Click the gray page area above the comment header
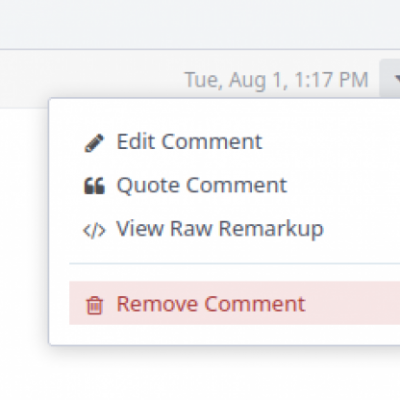The image size is (400, 400). 200,24
